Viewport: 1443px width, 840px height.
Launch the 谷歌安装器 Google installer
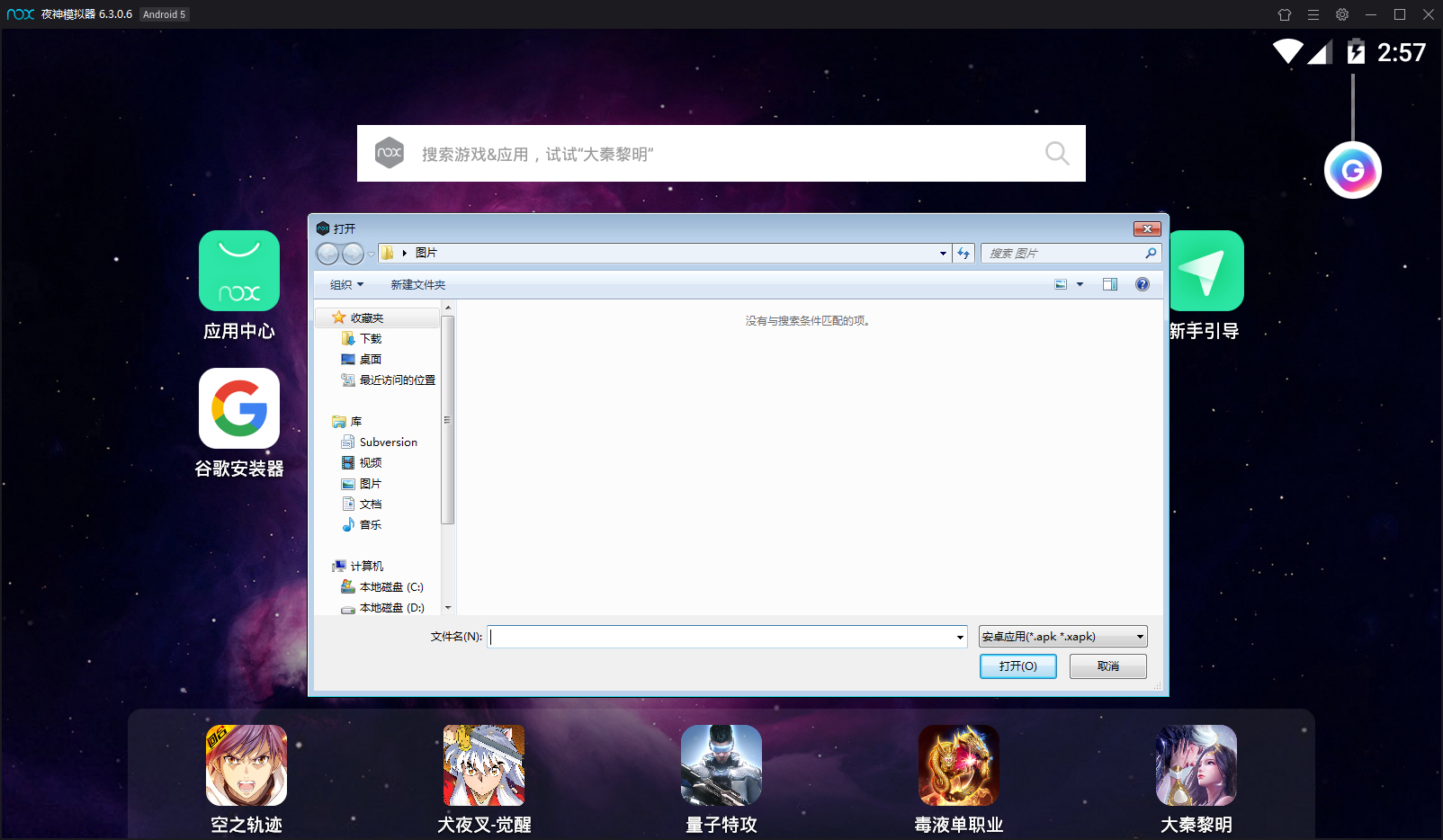(x=238, y=408)
